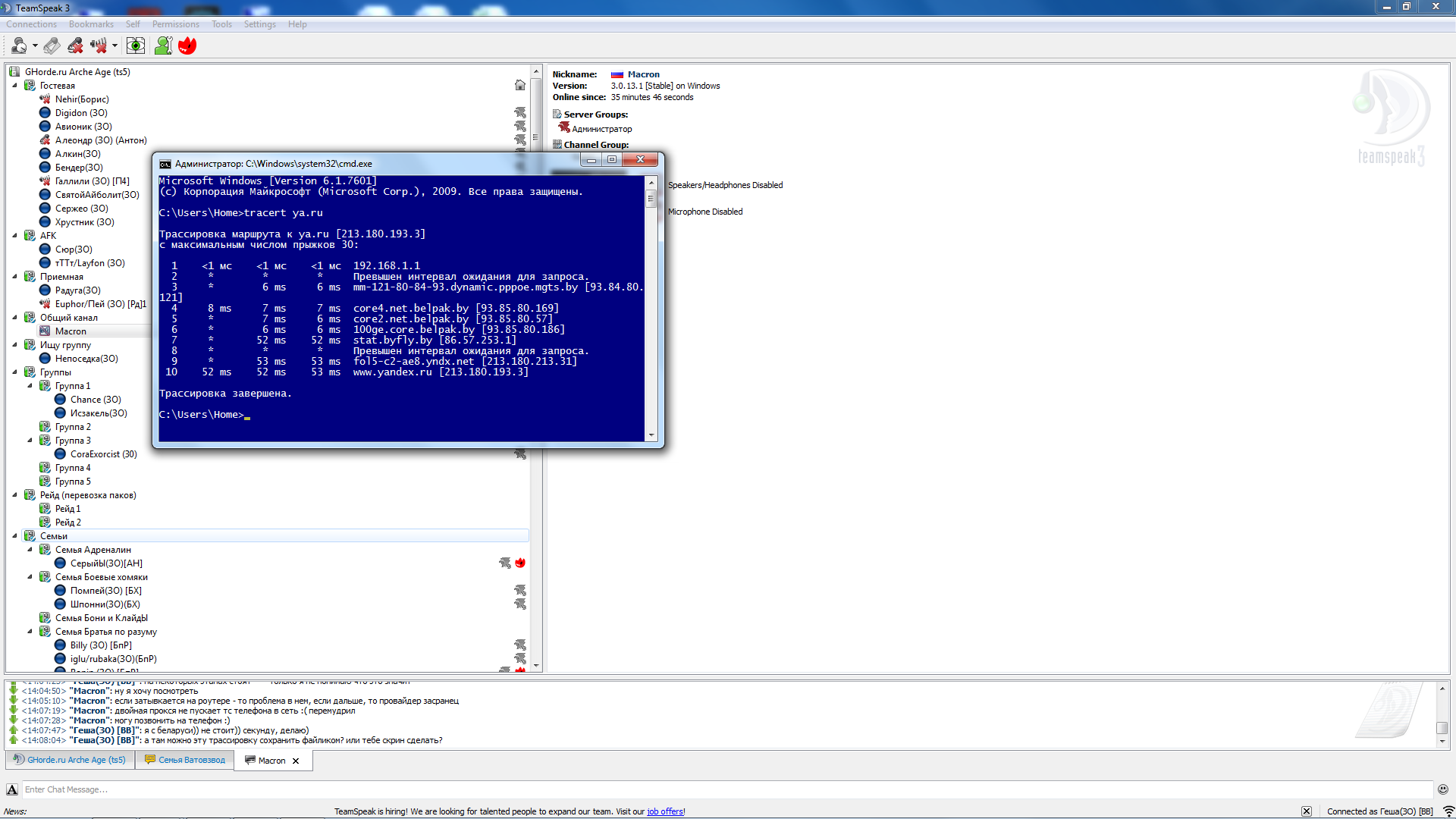Click the Contacts manager green user icon
Image resolution: width=1456 pixels, height=819 pixels.
tap(163, 46)
